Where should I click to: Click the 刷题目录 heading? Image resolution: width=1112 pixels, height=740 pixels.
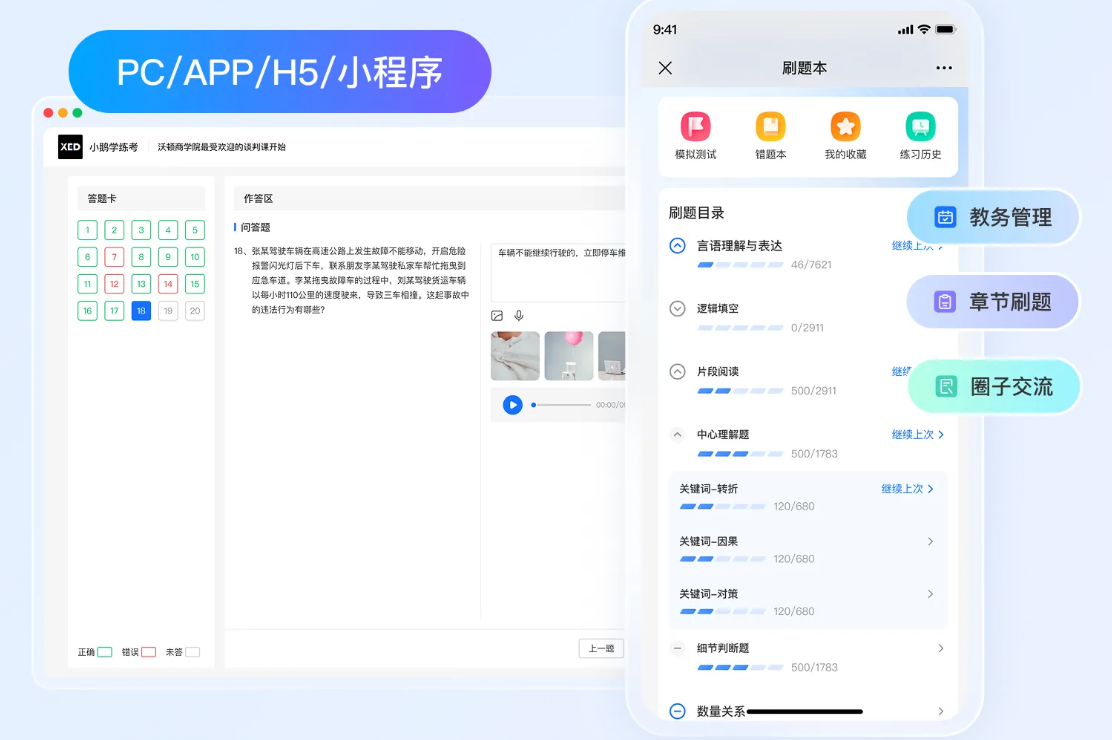696,213
